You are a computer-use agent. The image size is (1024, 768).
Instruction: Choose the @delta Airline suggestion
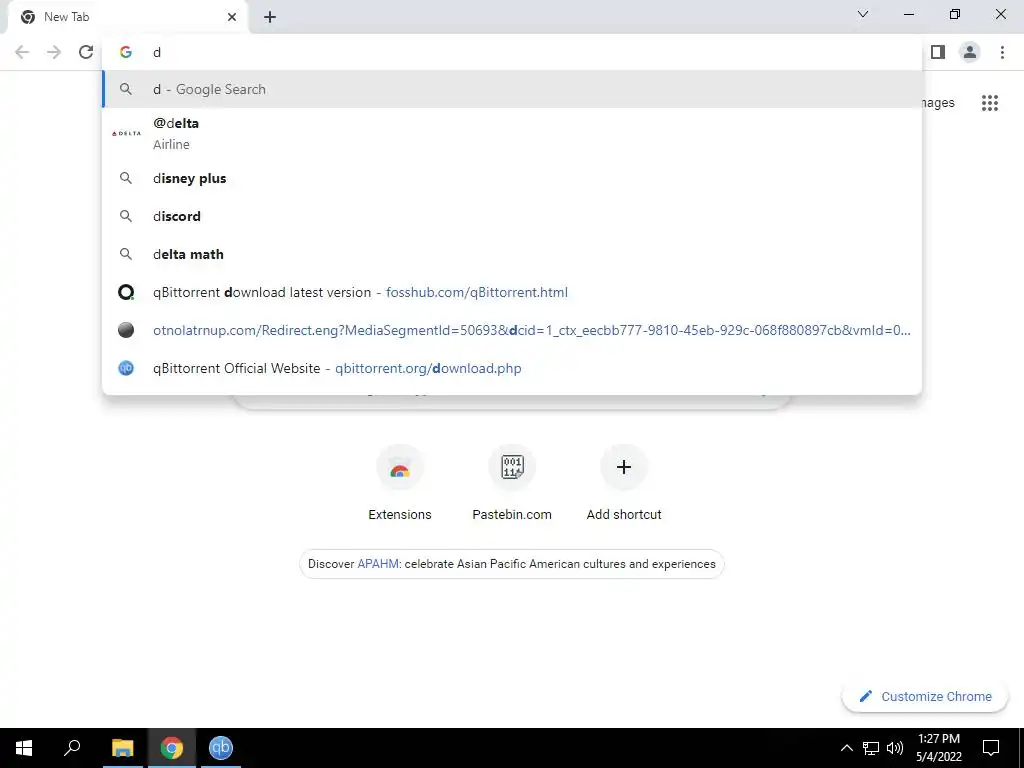(x=512, y=133)
